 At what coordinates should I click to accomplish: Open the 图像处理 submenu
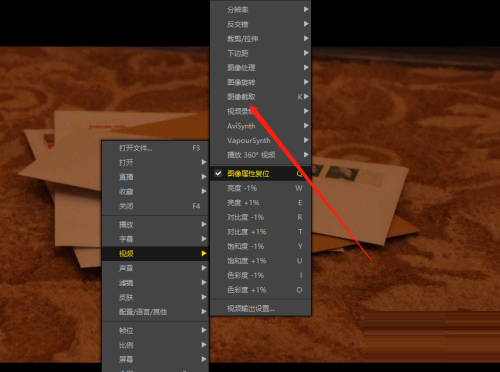point(261,68)
